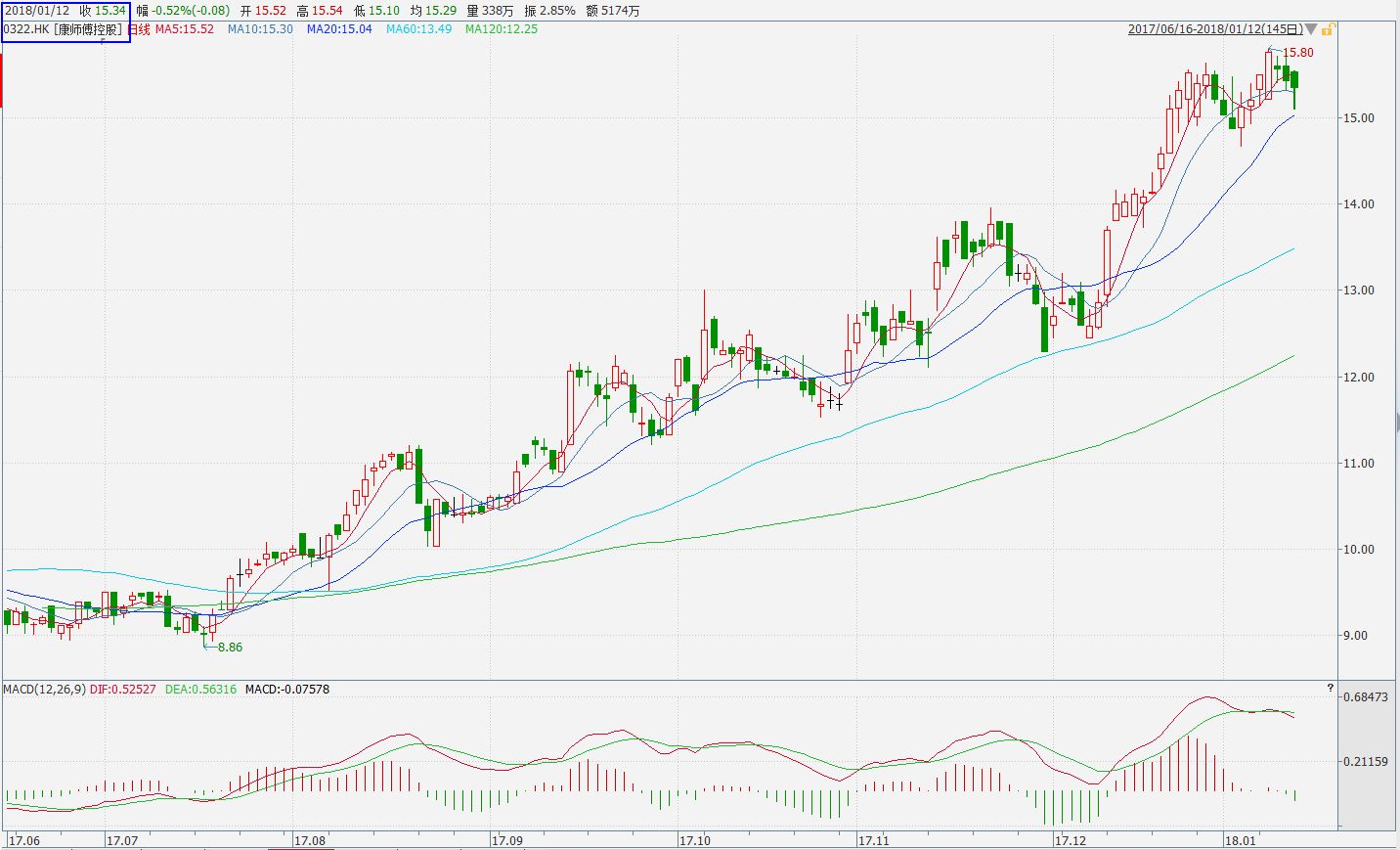Click the closing price 收 15.34

103,11
